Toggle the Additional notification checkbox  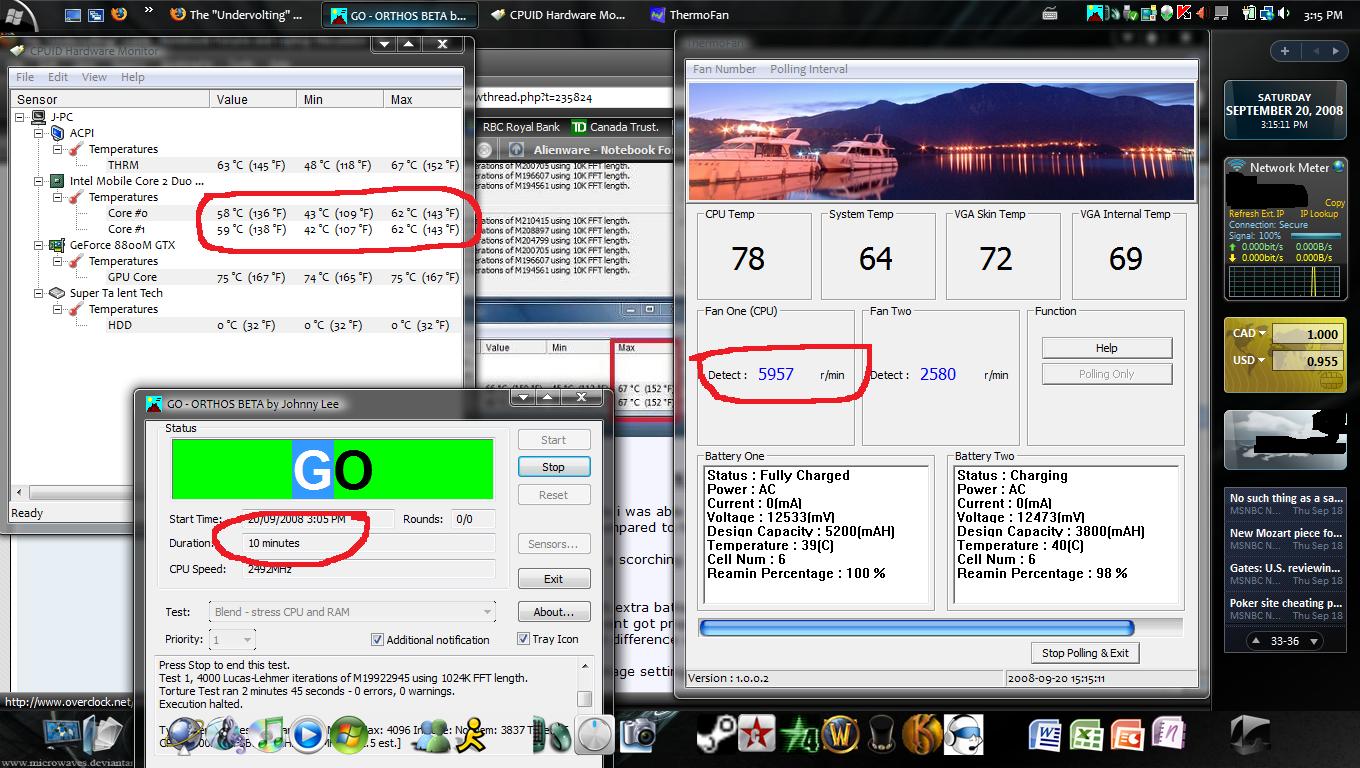pos(377,639)
